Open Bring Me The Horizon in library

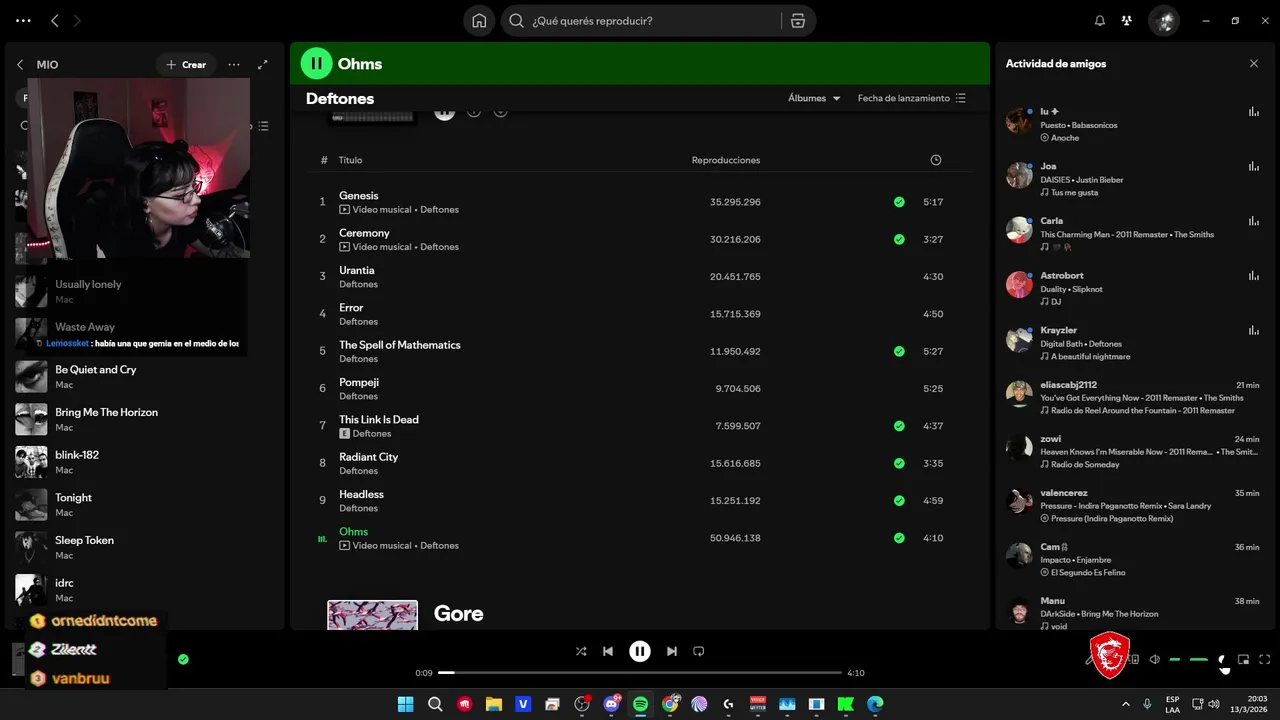[x=145, y=420]
